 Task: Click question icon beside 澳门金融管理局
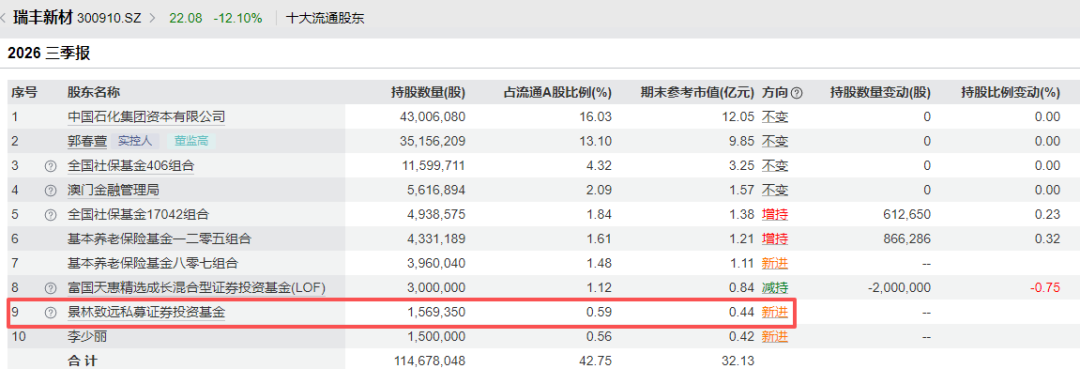(50, 190)
